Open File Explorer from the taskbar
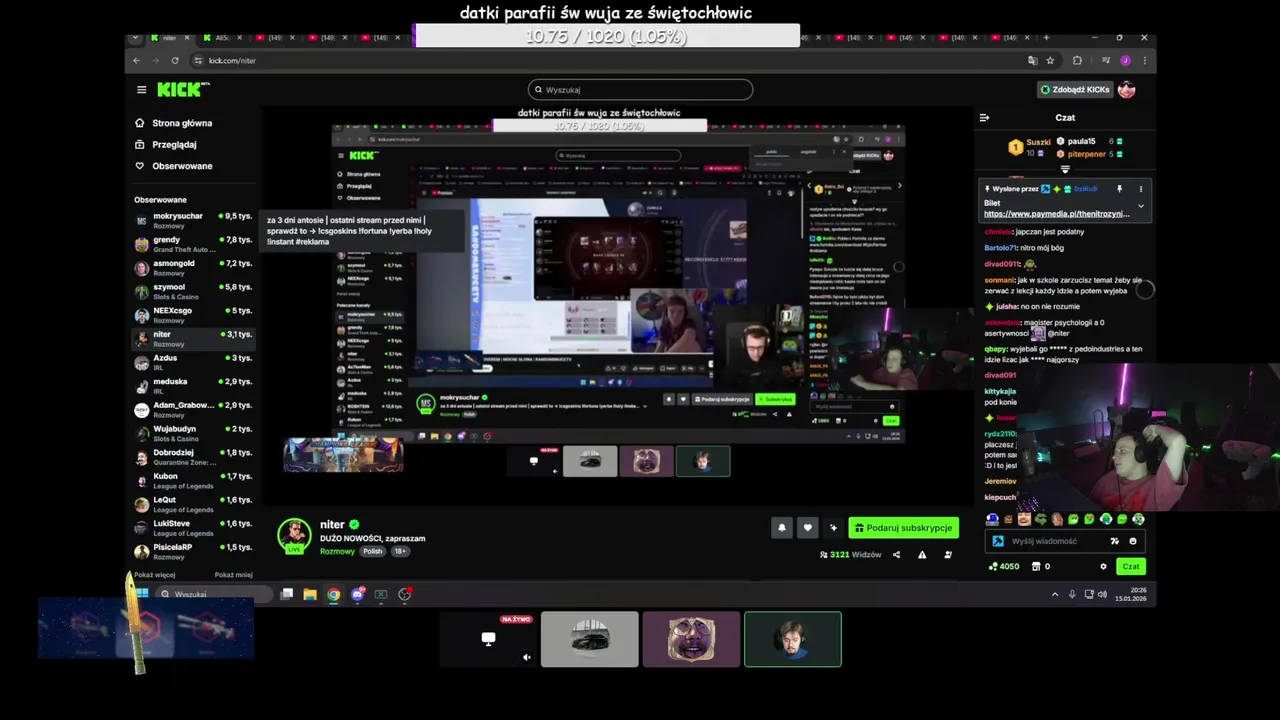Image resolution: width=1280 pixels, height=720 pixels. pos(310,594)
